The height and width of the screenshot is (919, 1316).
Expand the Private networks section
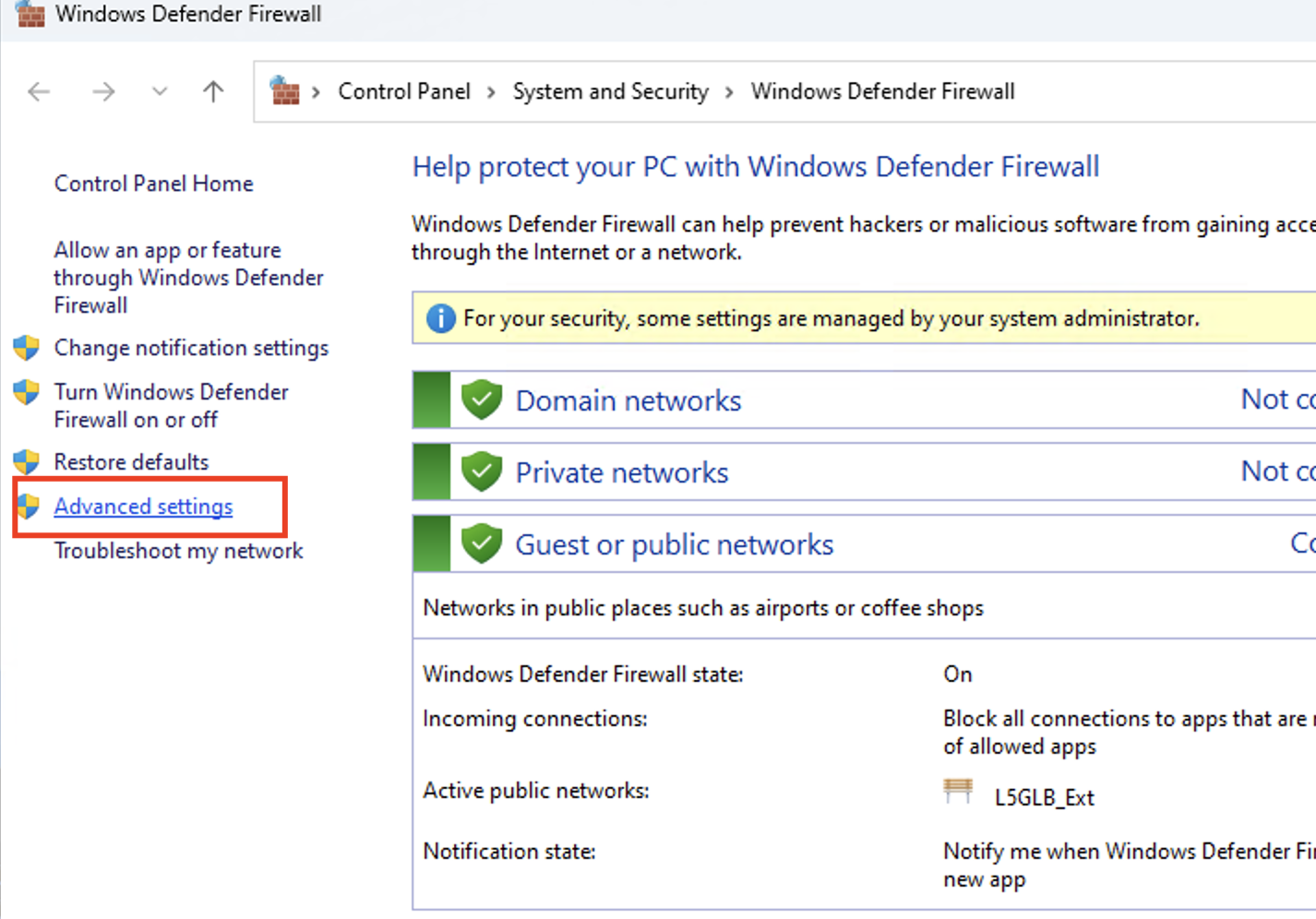point(621,472)
